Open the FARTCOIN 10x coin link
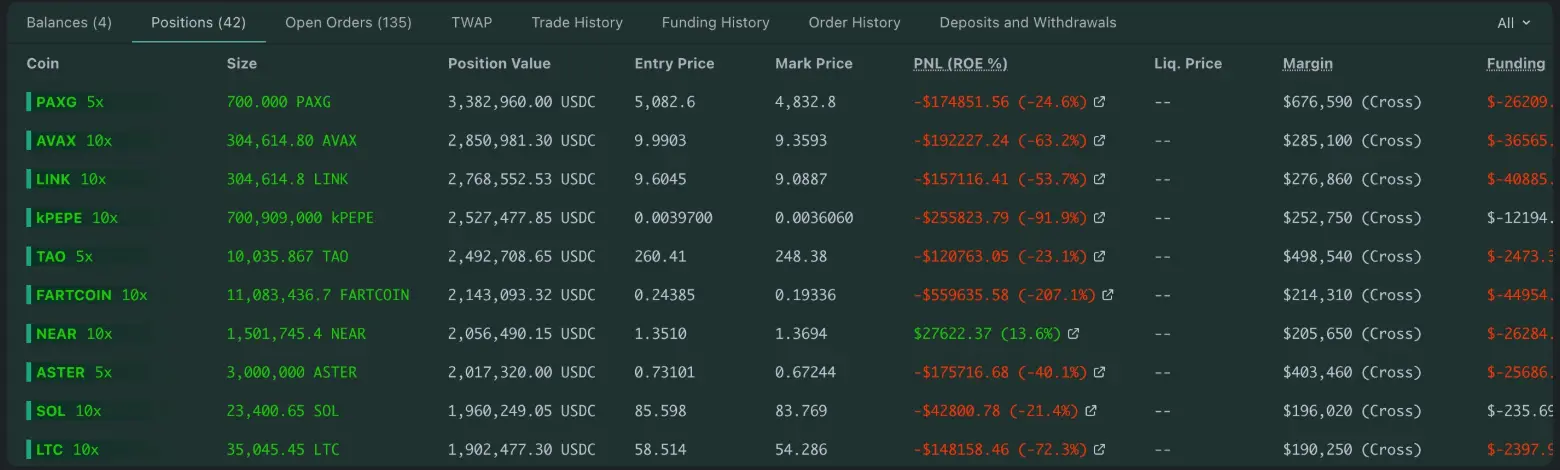The width and height of the screenshot is (1560, 470). 91,295
